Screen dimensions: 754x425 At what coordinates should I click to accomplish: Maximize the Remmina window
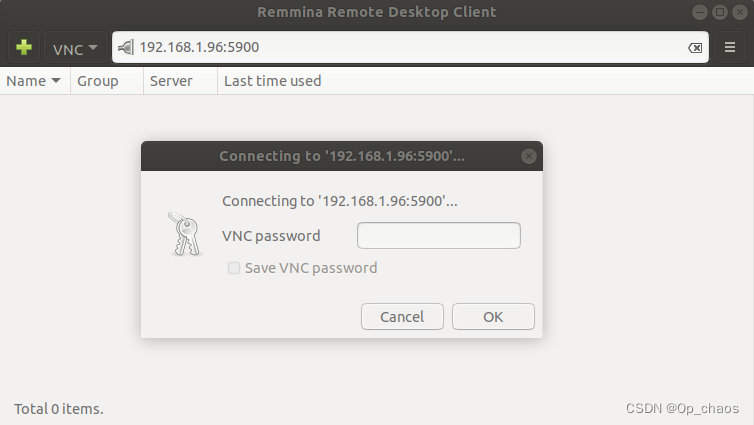tap(720, 12)
